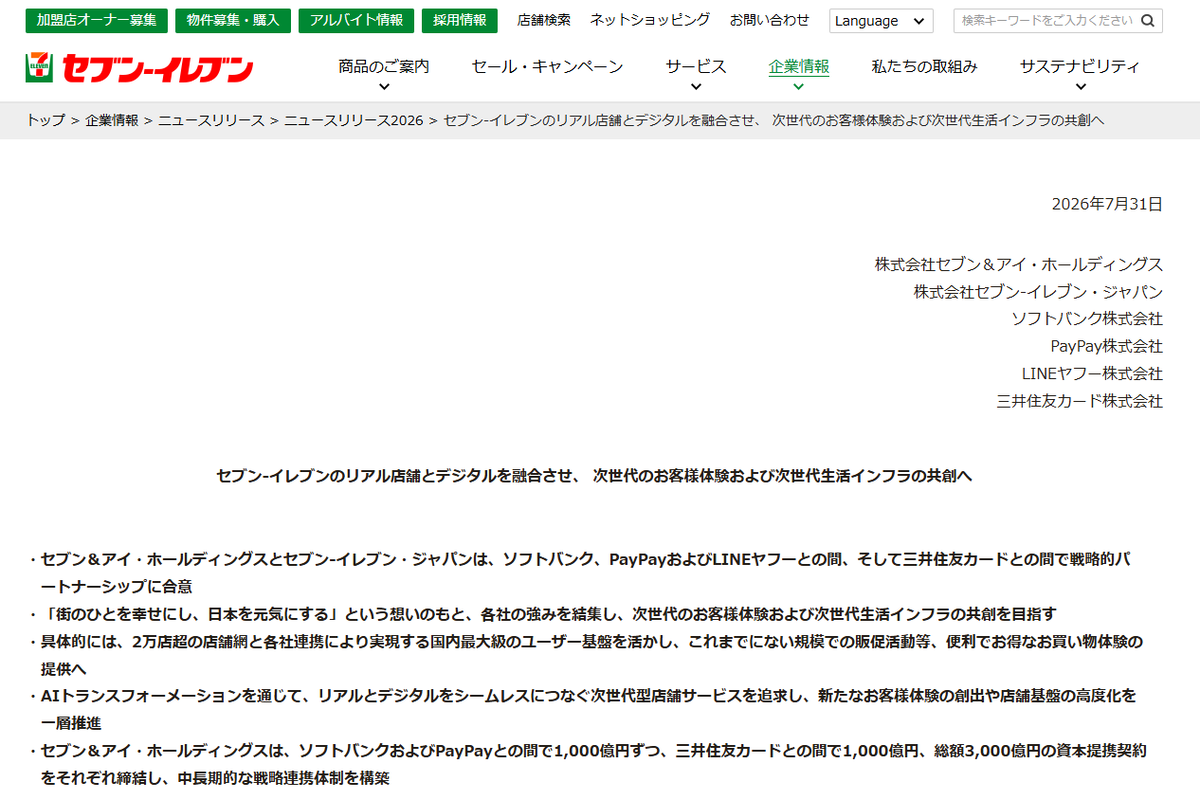The width and height of the screenshot is (1200, 800).
Task: Open サステナビリティ menu
Action: click(x=1080, y=67)
